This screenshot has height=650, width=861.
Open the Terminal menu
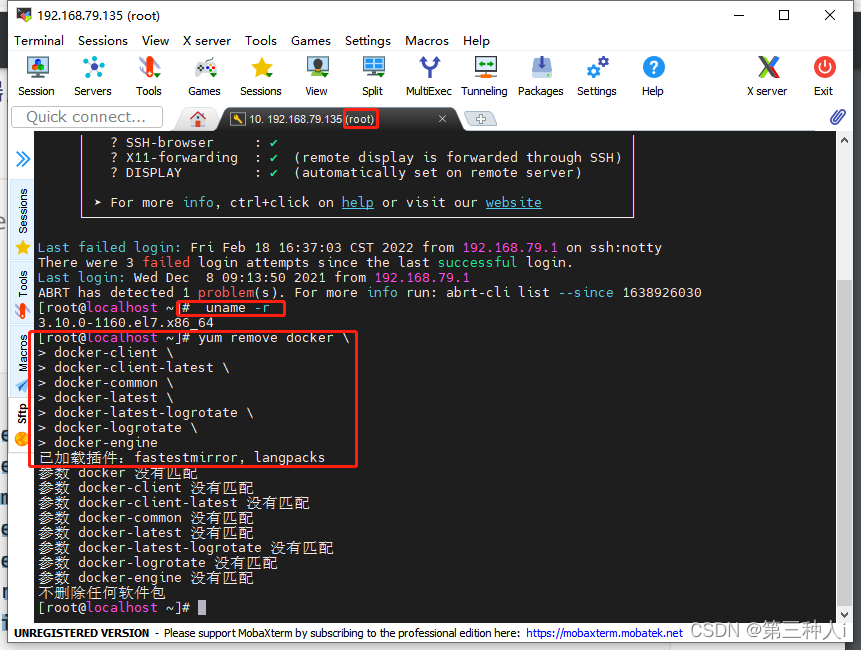click(x=39, y=41)
